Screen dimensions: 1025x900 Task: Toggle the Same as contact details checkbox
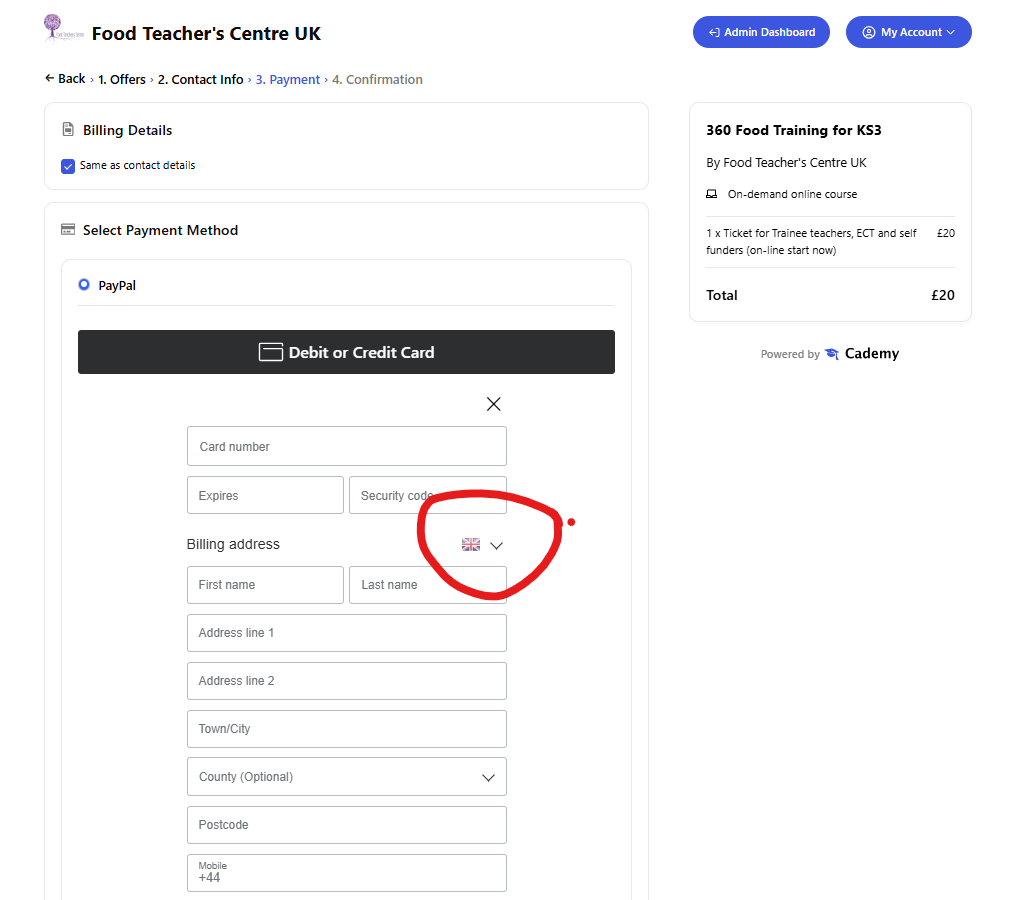[68, 166]
